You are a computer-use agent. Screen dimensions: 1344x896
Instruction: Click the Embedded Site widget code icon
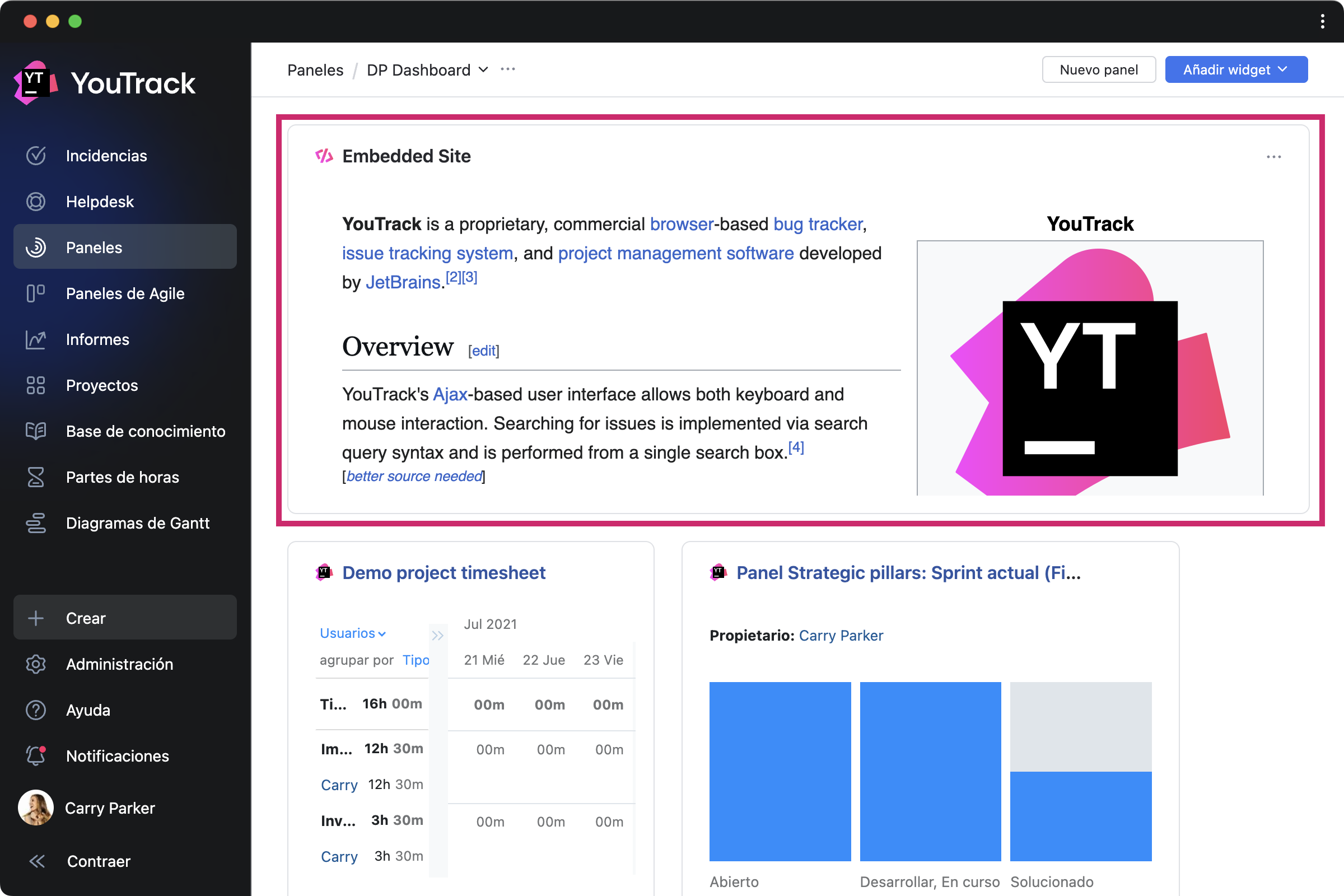point(324,156)
